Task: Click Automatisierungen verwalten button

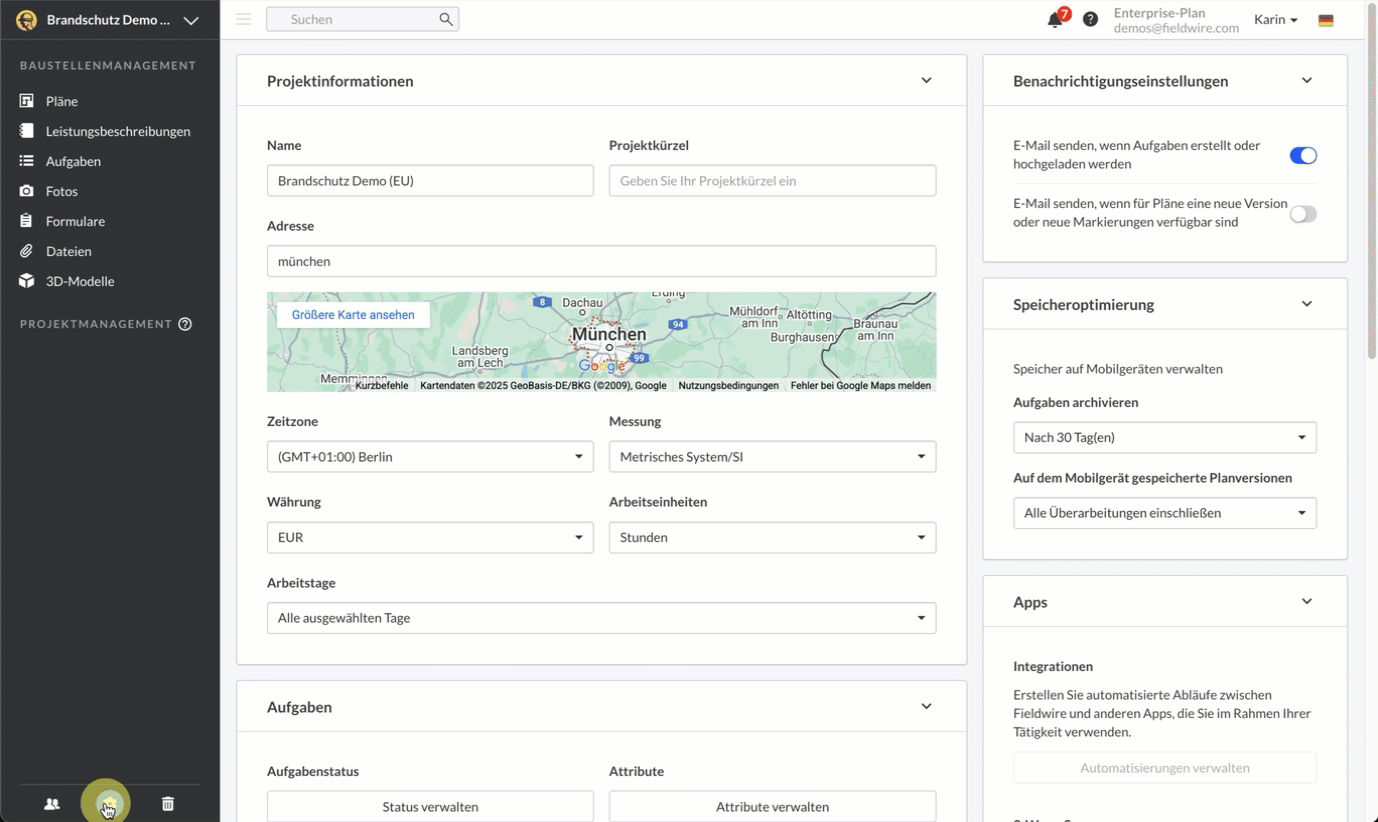Action: [1164, 768]
